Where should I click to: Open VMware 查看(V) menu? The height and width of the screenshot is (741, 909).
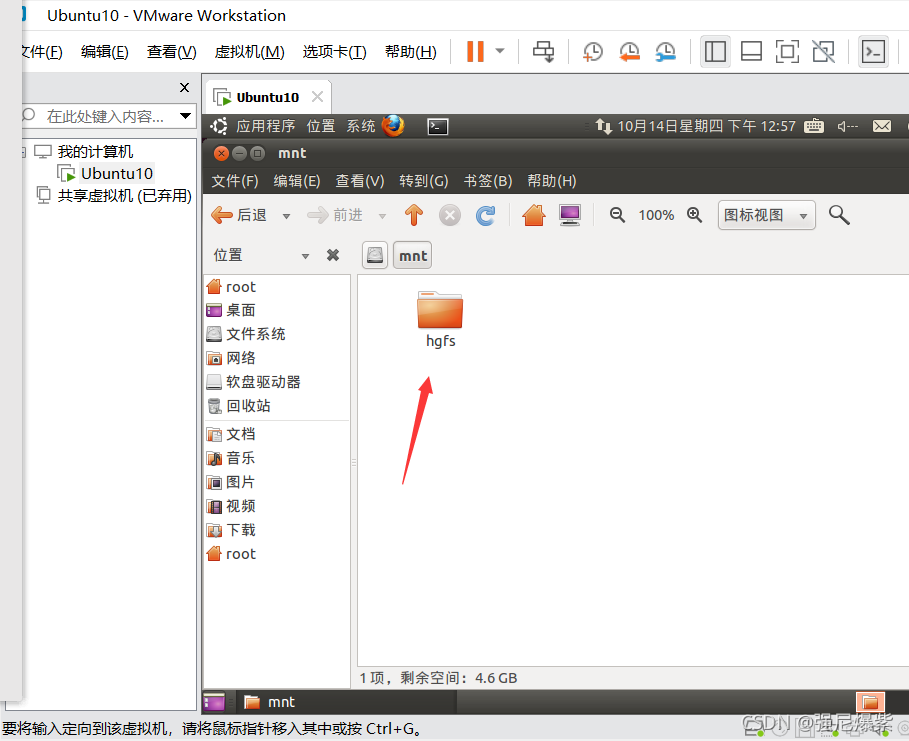click(x=172, y=52)
